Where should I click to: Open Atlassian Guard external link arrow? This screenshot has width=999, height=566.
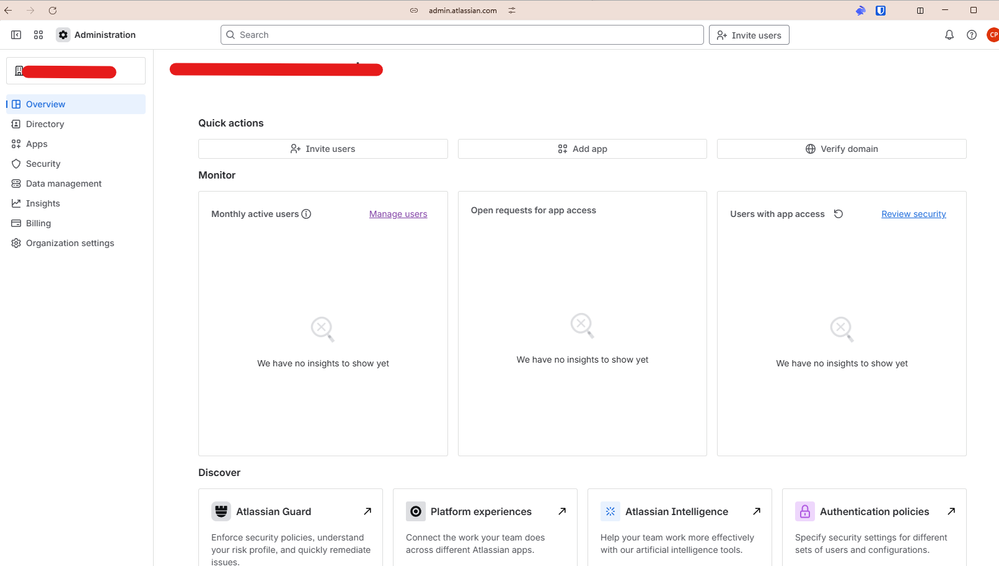(x=368, y=511)
